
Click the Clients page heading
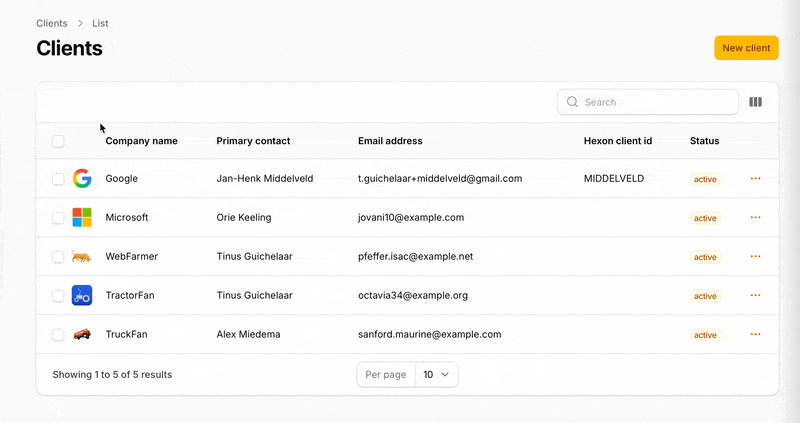pos(69,48)
